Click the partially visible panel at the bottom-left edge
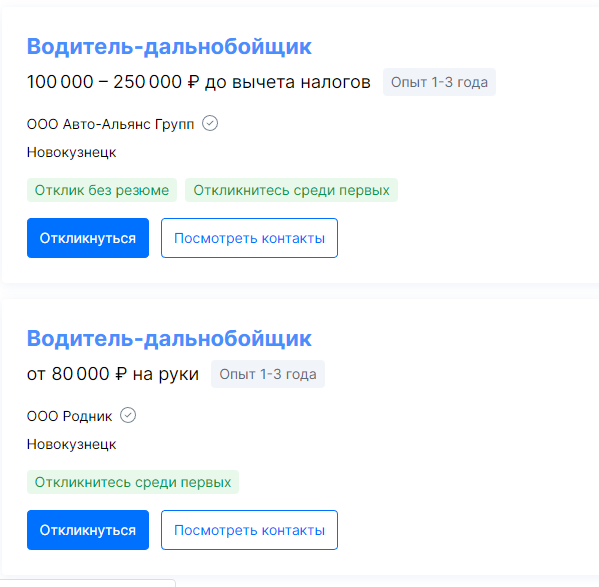 pyautogui.click(x=87, y=583)
